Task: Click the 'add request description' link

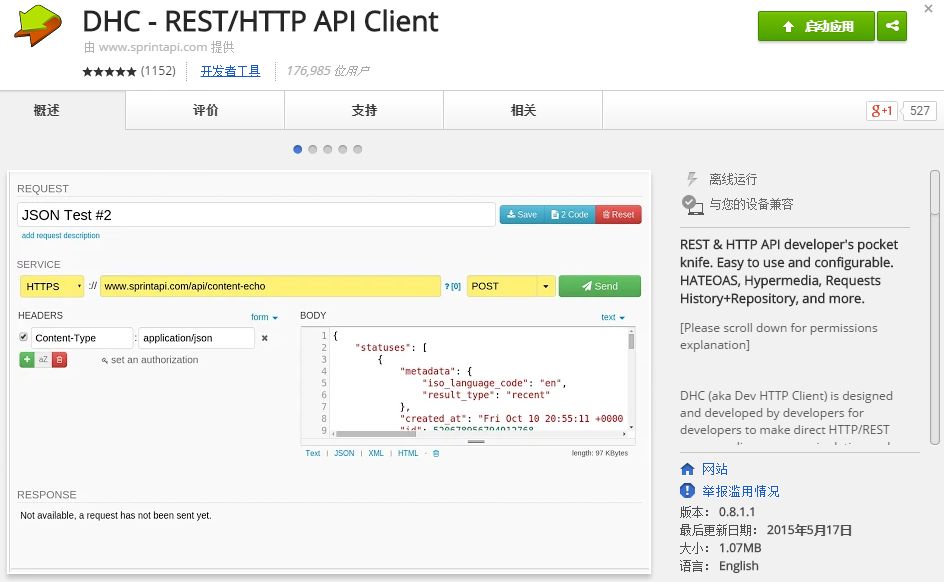Action: pyautogui.click(x=61, y=235)
